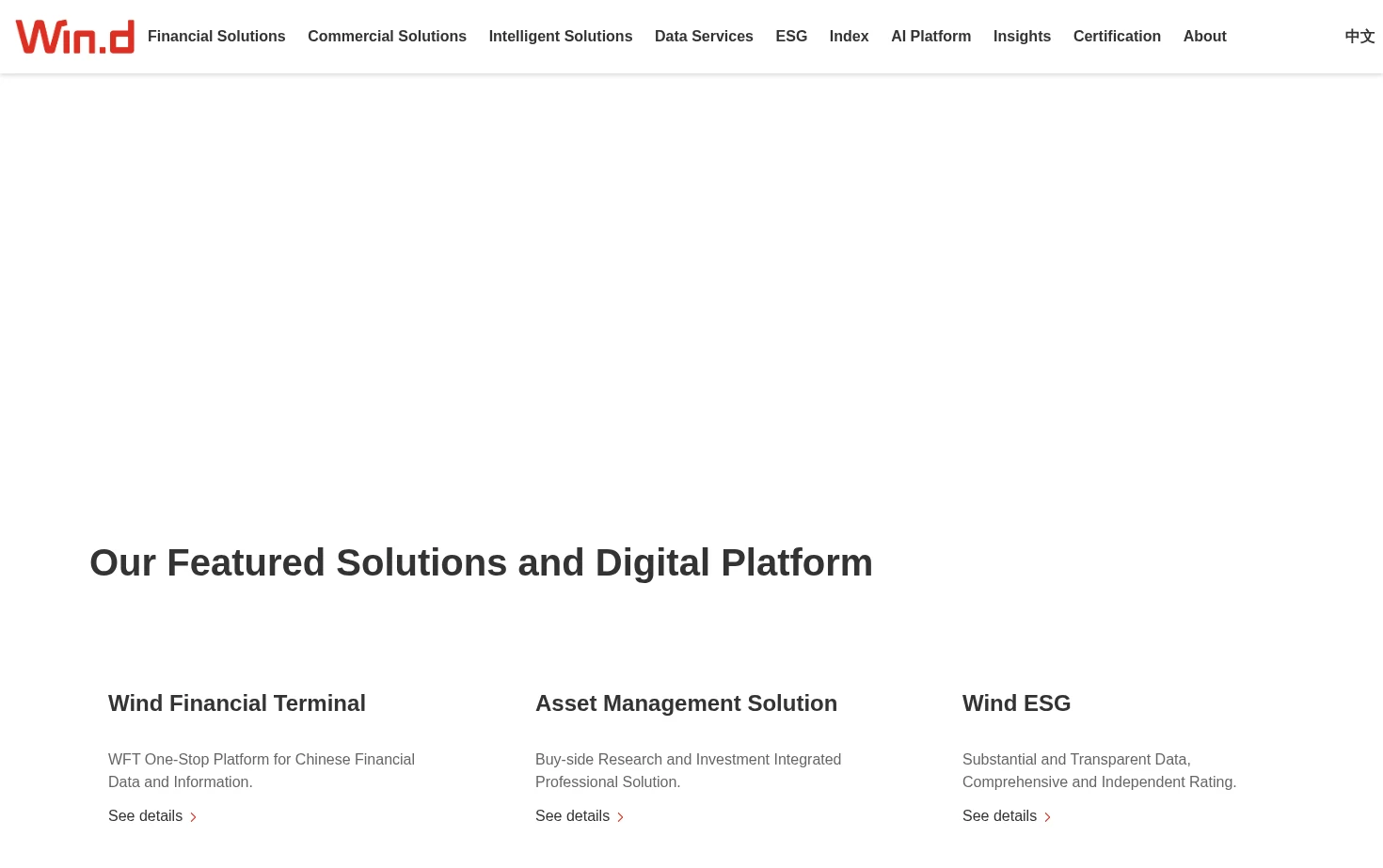The image size is (1383, 868).
Task: Click See details under Wind ESG
Action: pos(999,816)
